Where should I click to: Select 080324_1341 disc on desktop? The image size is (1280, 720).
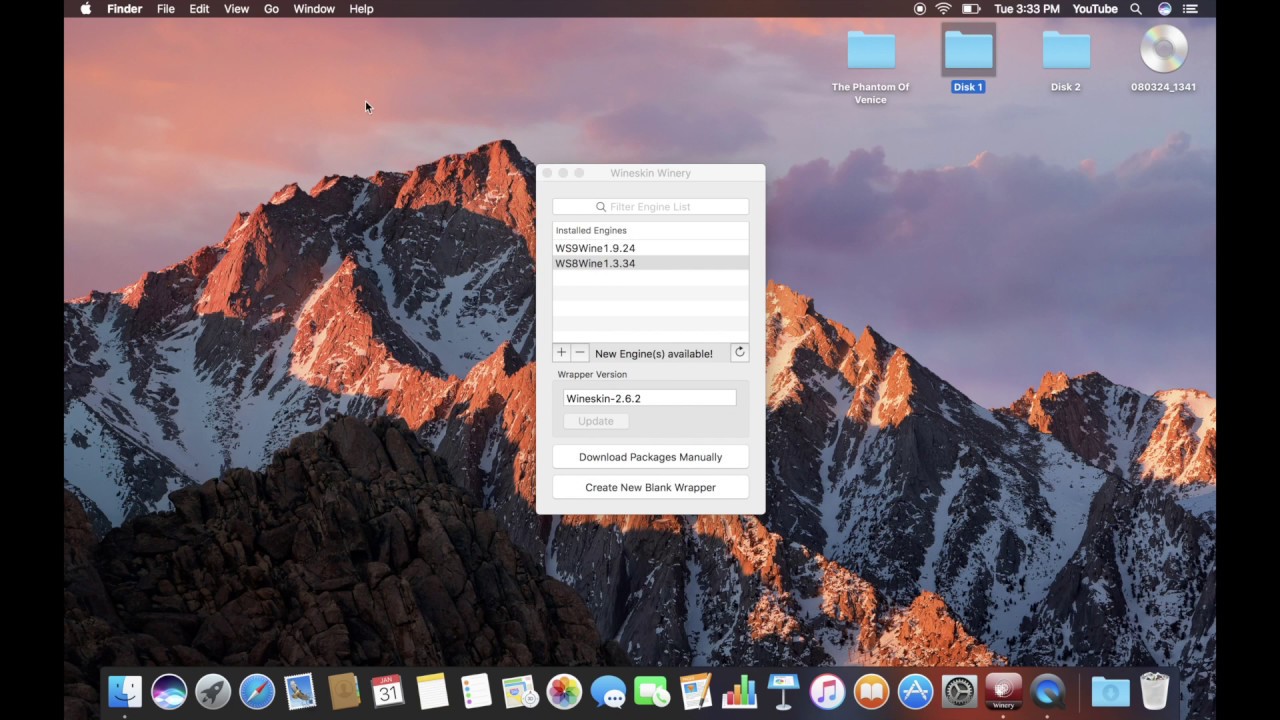(1164, 60)
